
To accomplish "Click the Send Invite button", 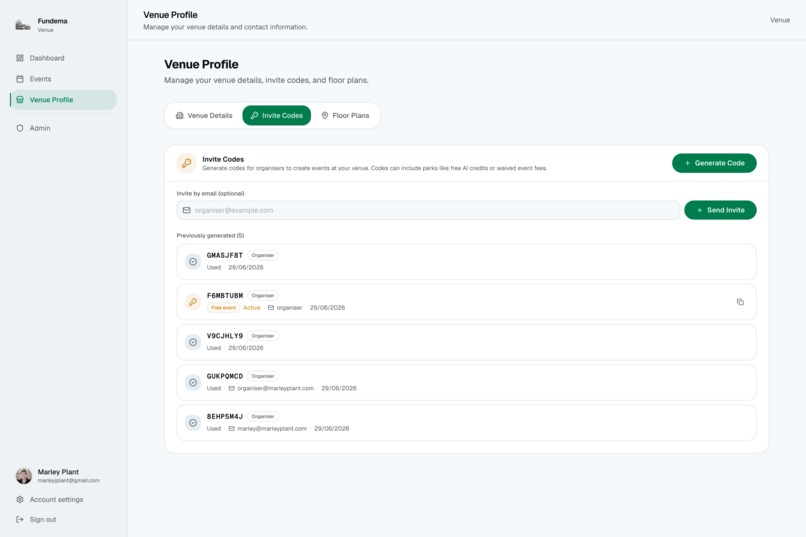I will point(720,210).
